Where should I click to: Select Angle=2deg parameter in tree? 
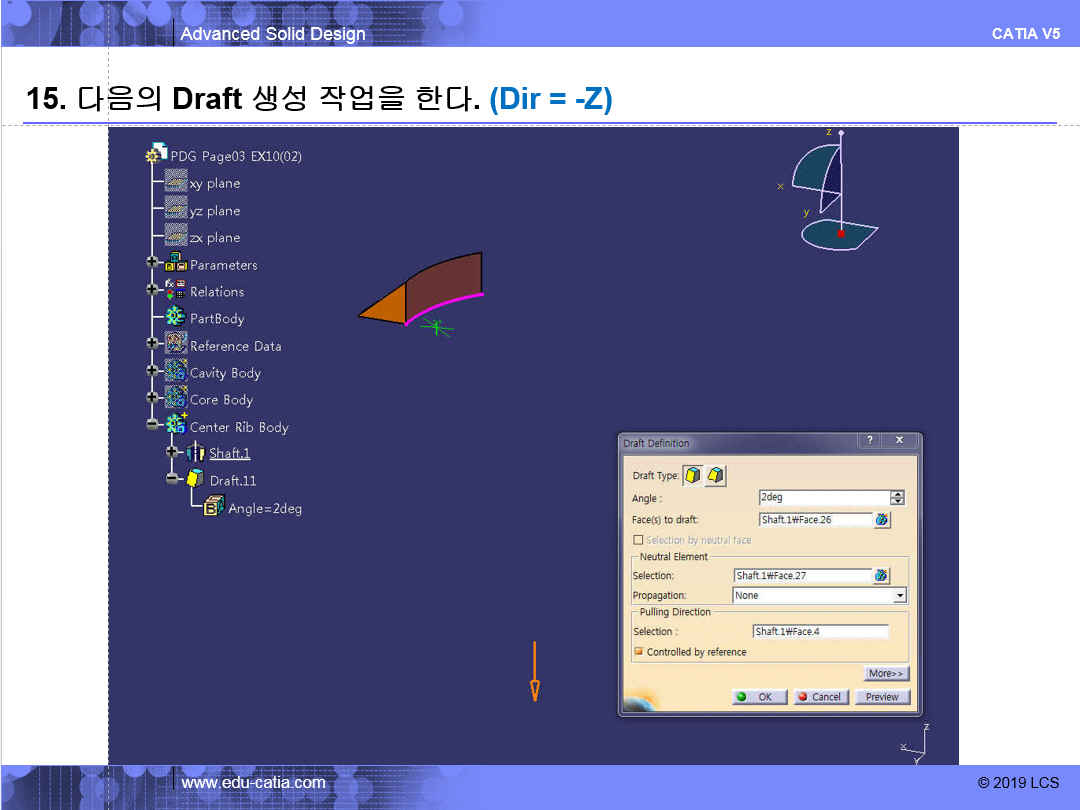pos(264,508)
